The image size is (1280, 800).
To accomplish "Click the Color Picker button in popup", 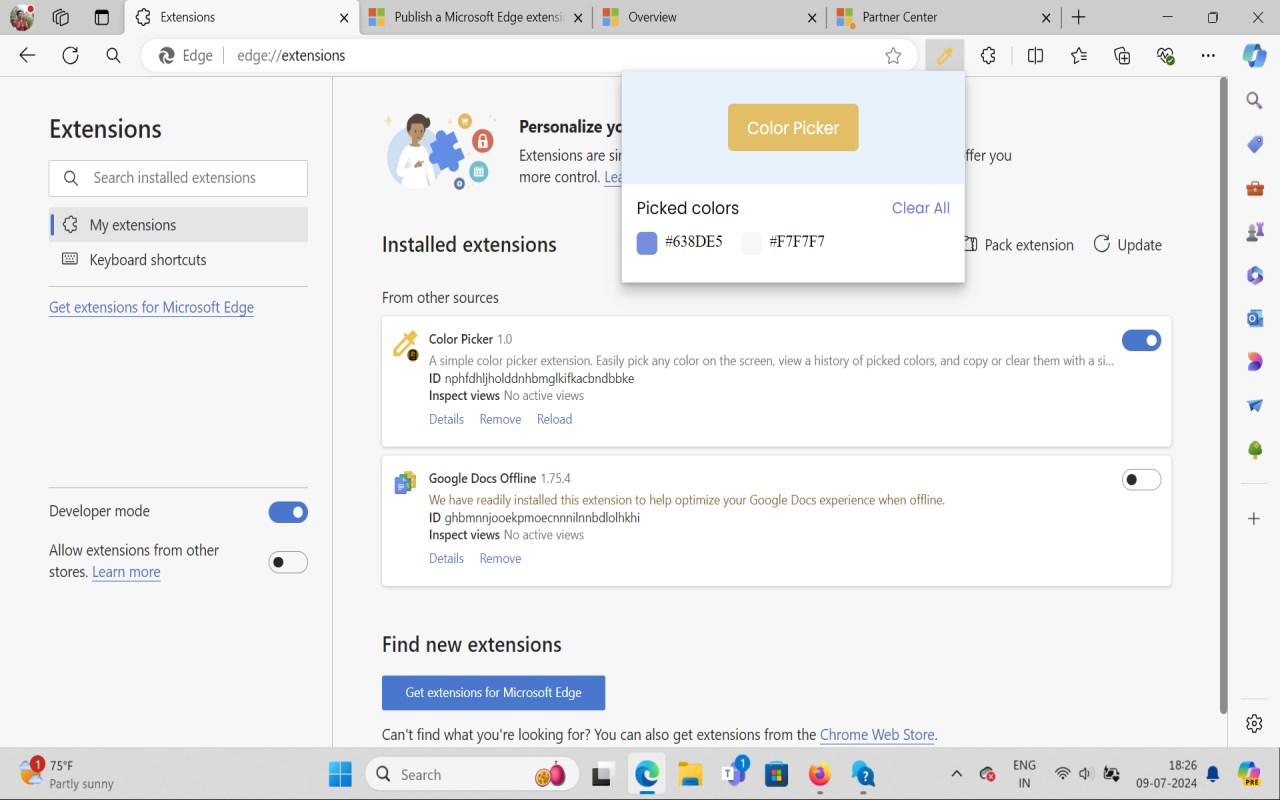I will (793, 128).
